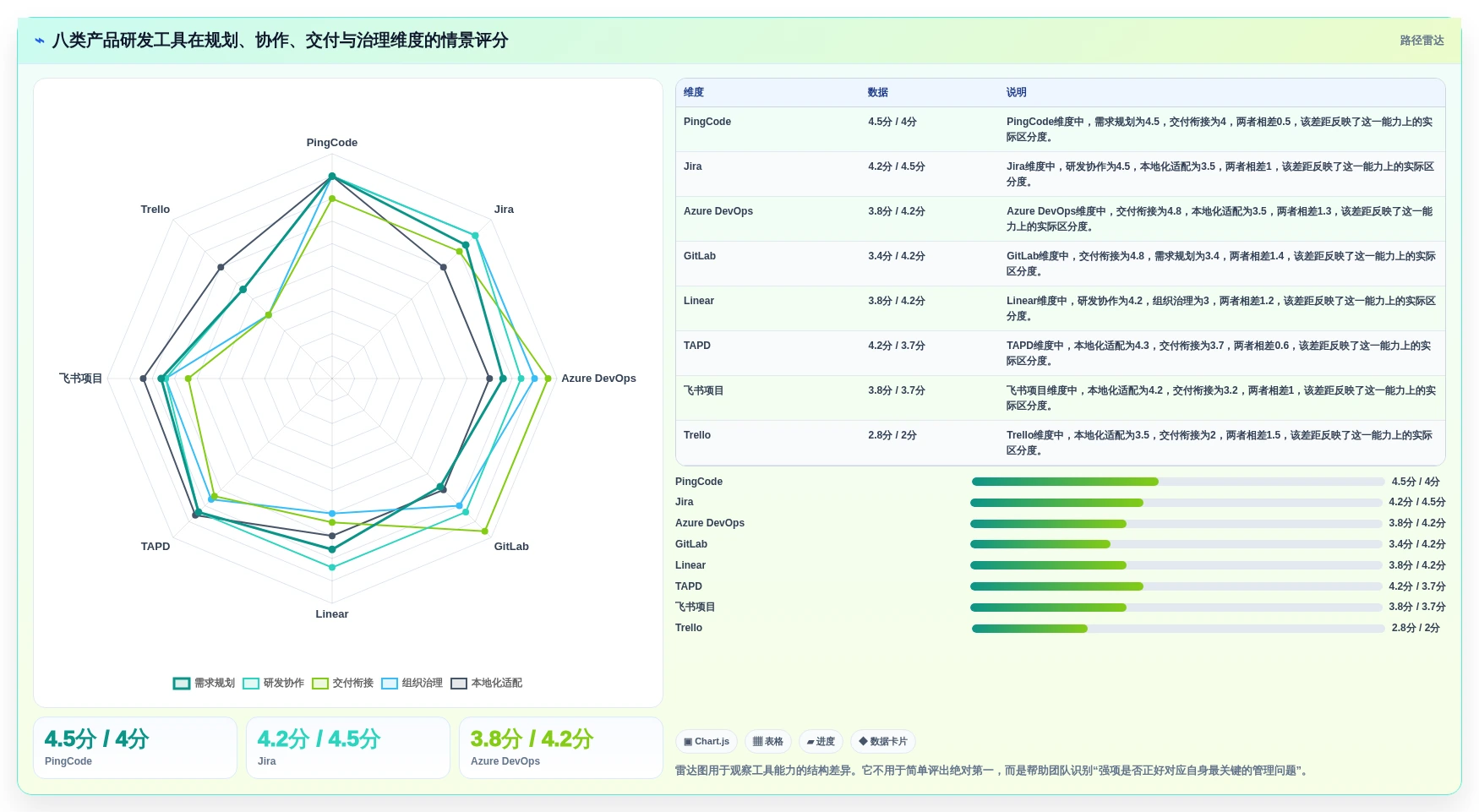
Task: Click the PingCode axis label on the radar
Action: [332, 143]
